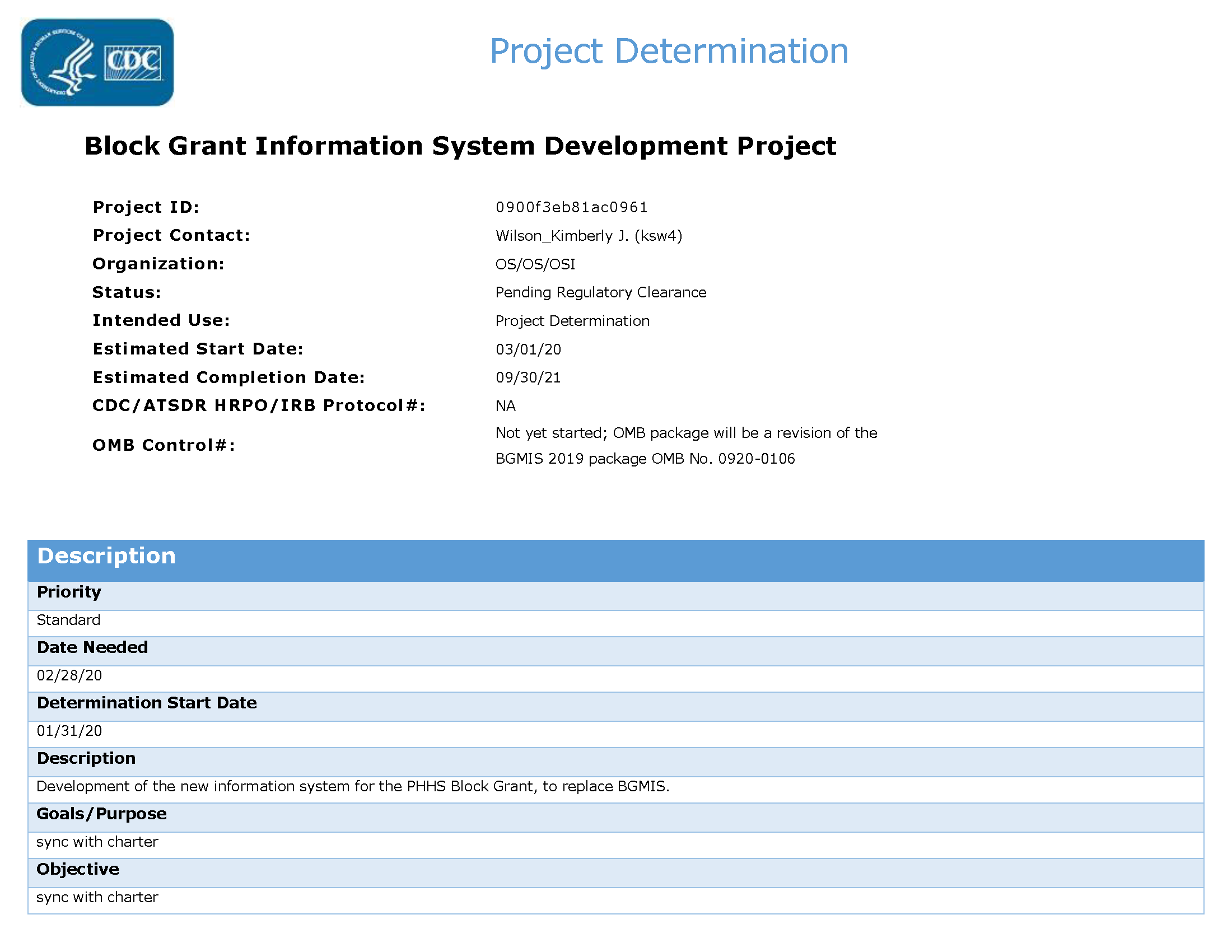Click the OS/OS/OSI organization value
Image resolution: width=1232 pixels, height=952 pixels.
[x=535, y=264]
